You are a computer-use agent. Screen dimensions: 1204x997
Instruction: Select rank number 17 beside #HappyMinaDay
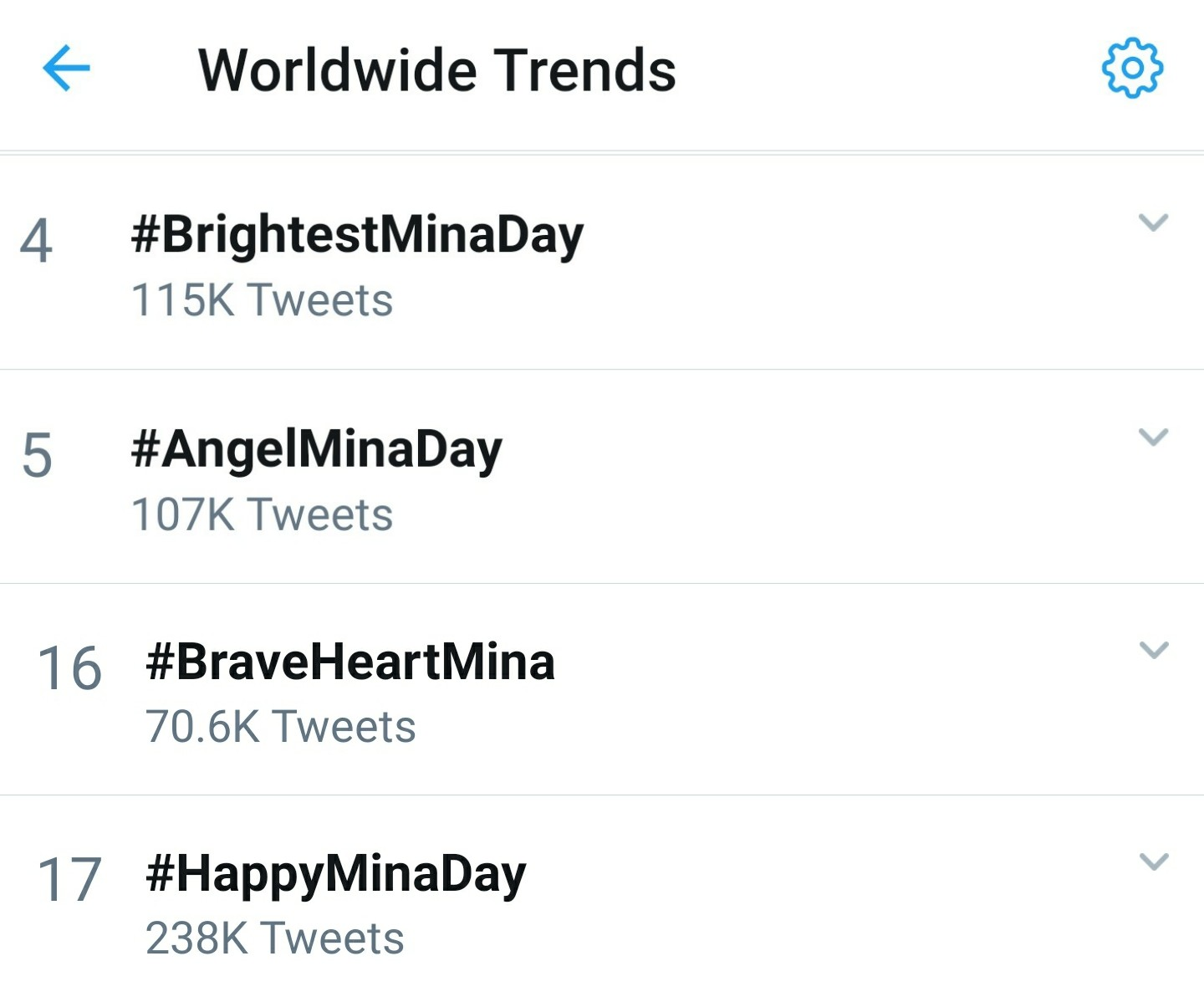coord(69,880)
